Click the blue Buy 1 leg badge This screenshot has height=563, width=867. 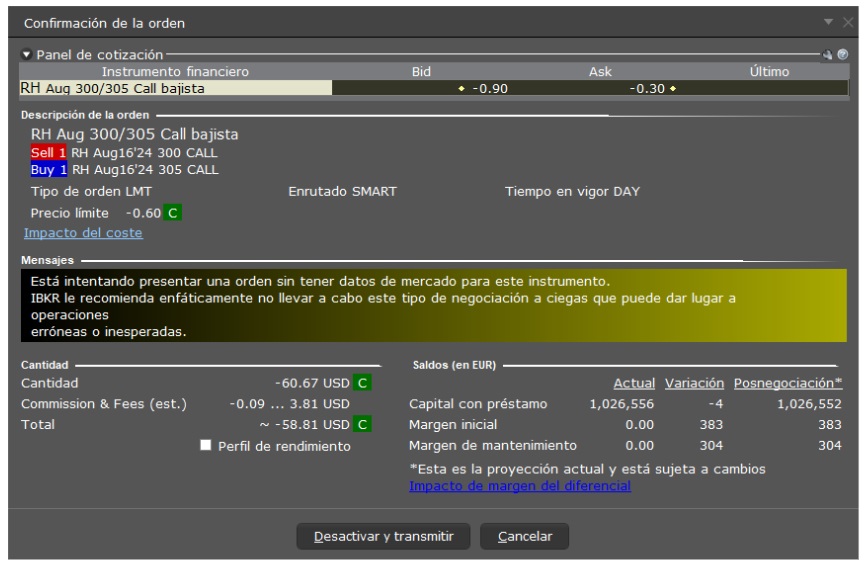(49, 169)
